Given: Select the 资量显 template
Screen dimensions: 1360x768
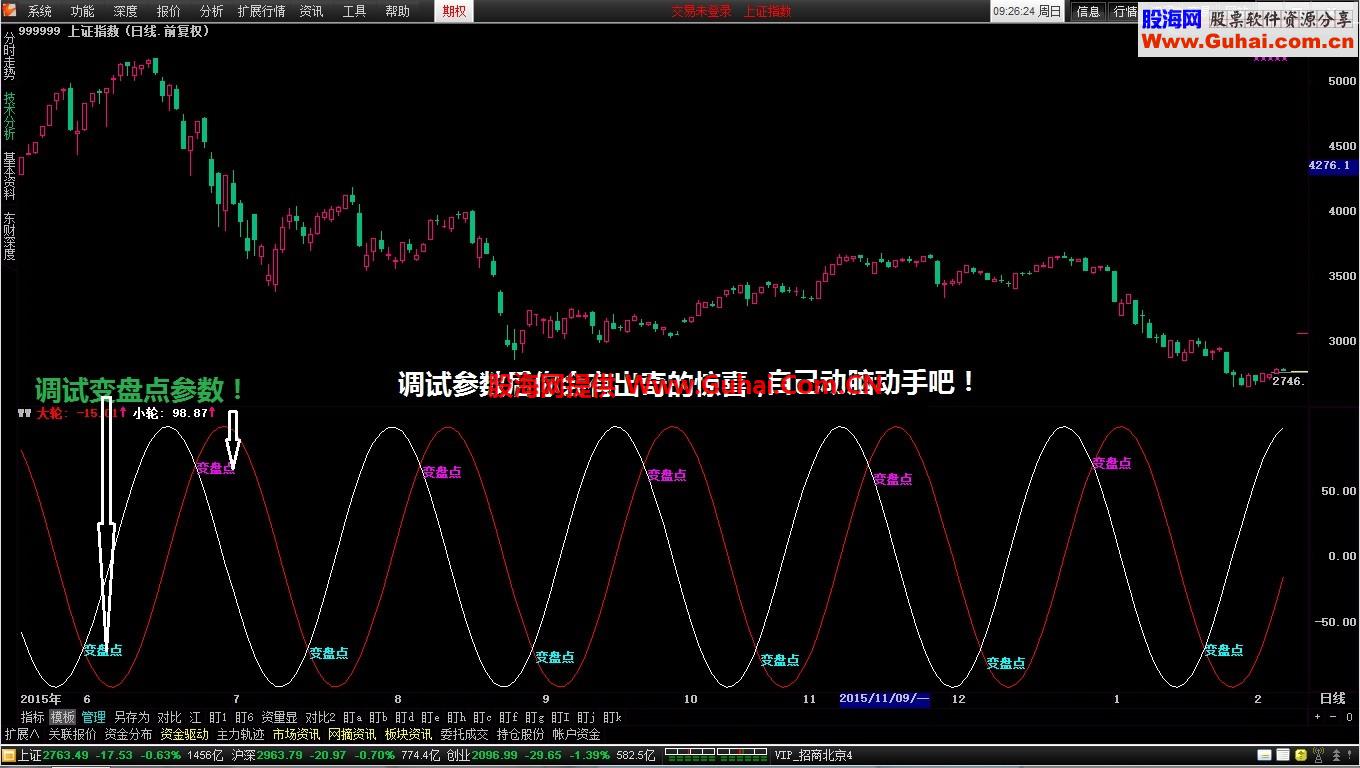Looking at the screenshot, I should [279, 717].
